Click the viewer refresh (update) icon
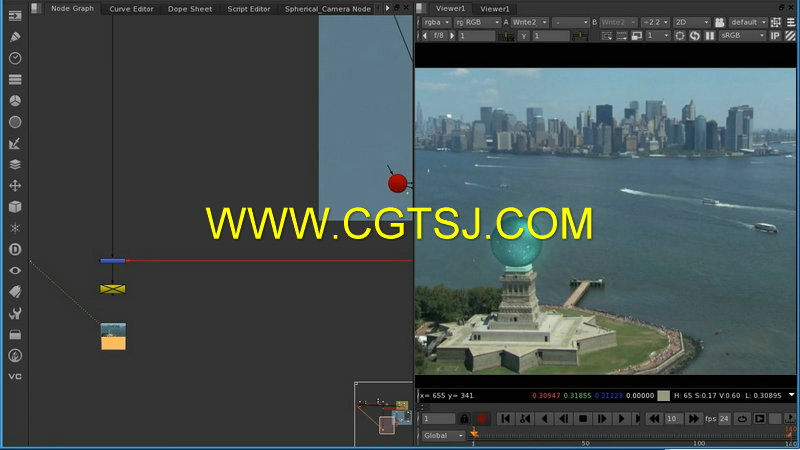The image size is (800, 450). pyautogui.click(x=694, y=36)
